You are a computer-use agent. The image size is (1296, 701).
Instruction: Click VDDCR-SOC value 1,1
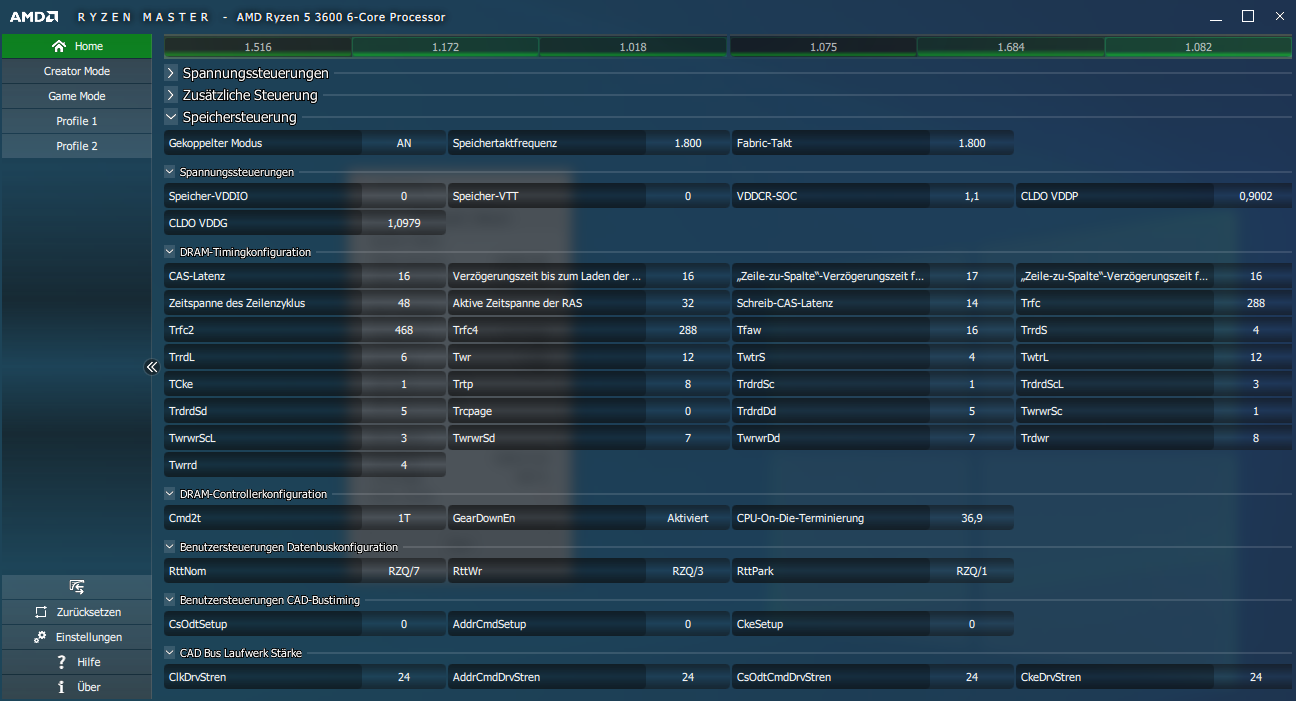pos(972,196)
